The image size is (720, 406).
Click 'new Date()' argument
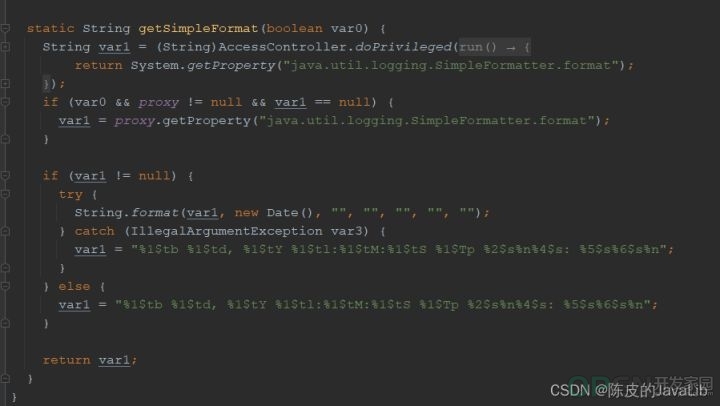[x=274, y=213]
